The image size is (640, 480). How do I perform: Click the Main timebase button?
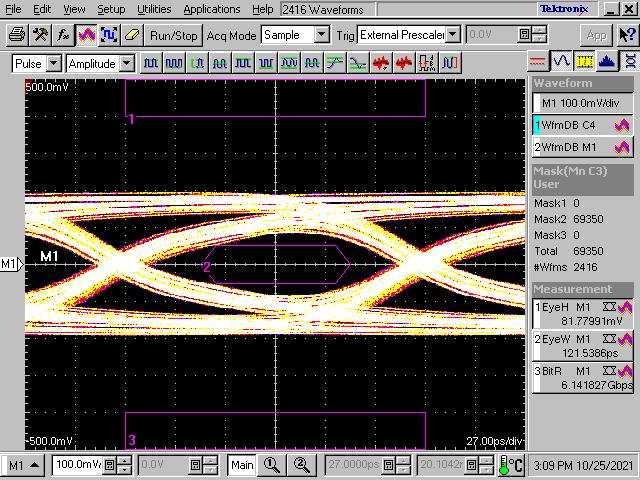pos(242,465)
